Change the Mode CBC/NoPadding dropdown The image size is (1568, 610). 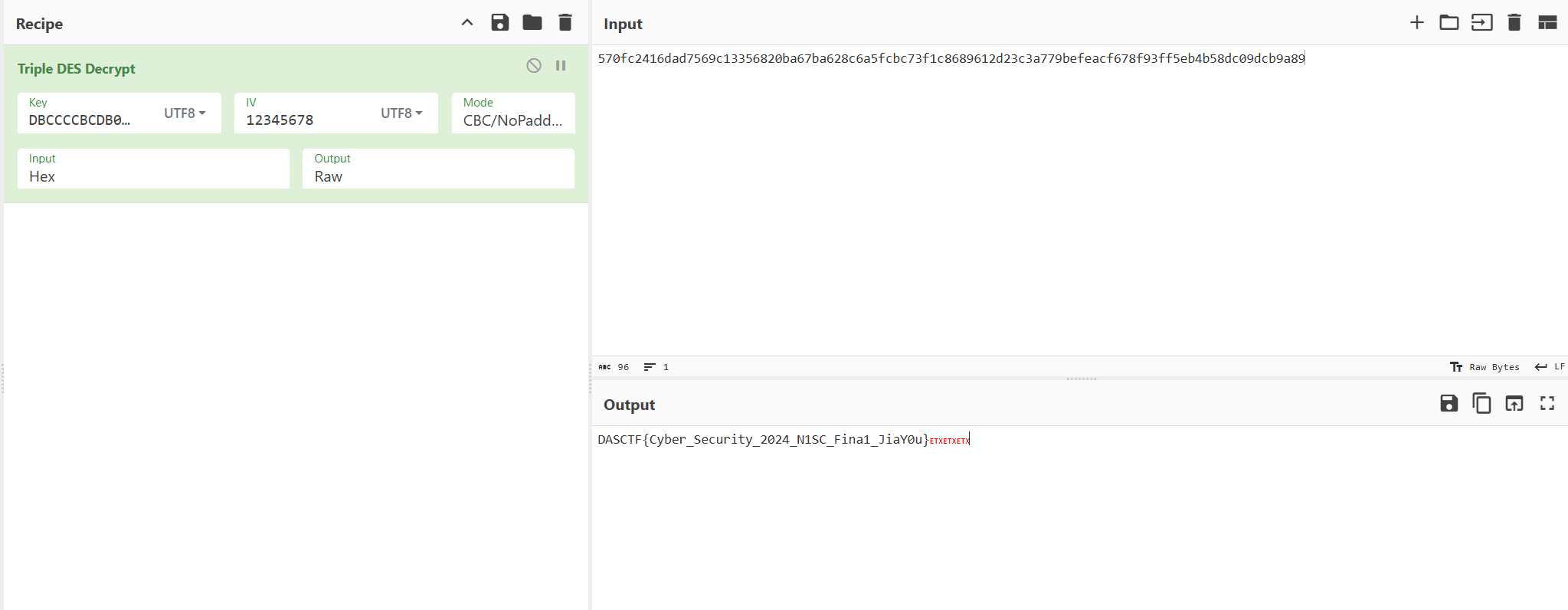coord(512,120)
